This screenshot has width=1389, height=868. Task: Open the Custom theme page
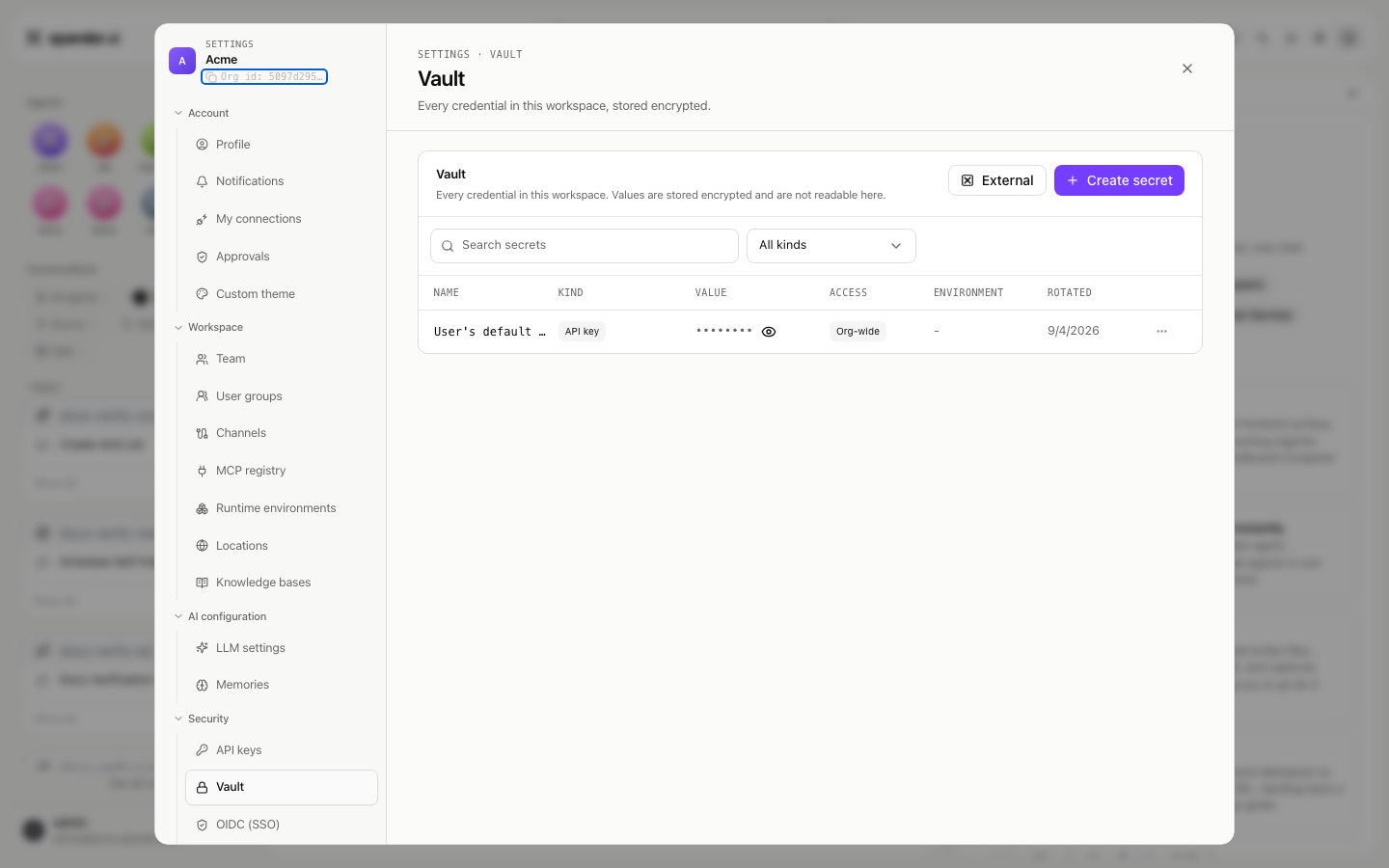pyautogui.click(x=282, y=294)
